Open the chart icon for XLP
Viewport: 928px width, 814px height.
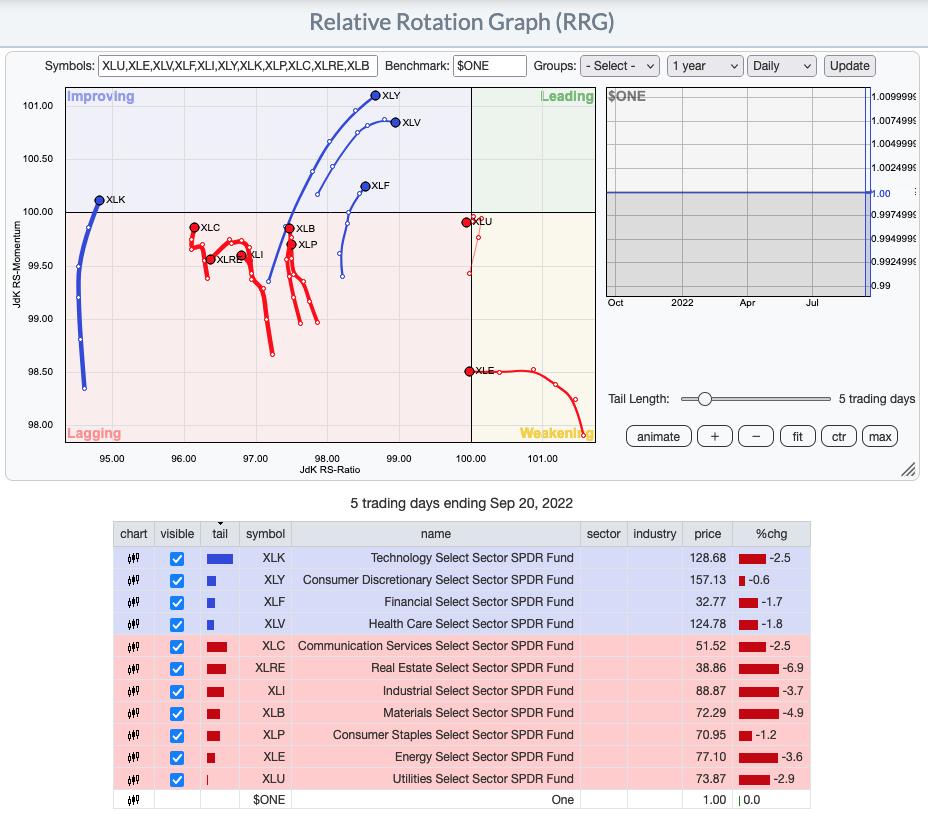click(x=134, y=735)
